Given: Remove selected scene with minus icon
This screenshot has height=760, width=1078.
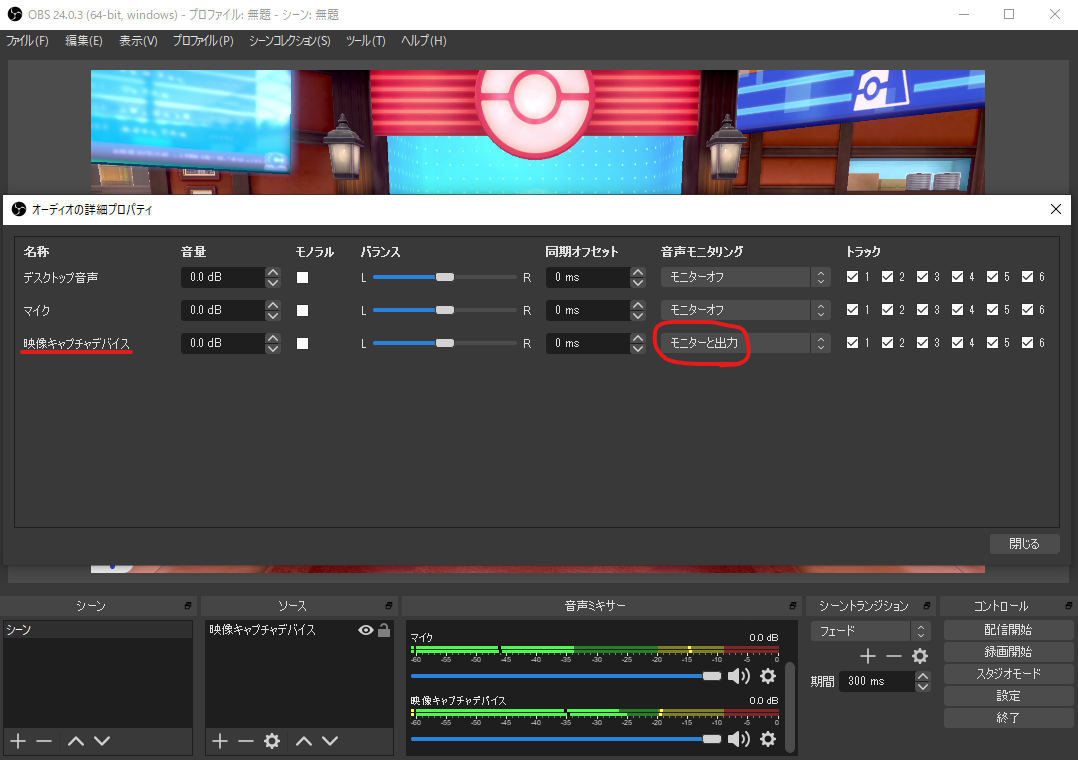Looking at the screenshot, I should point(44,741).
